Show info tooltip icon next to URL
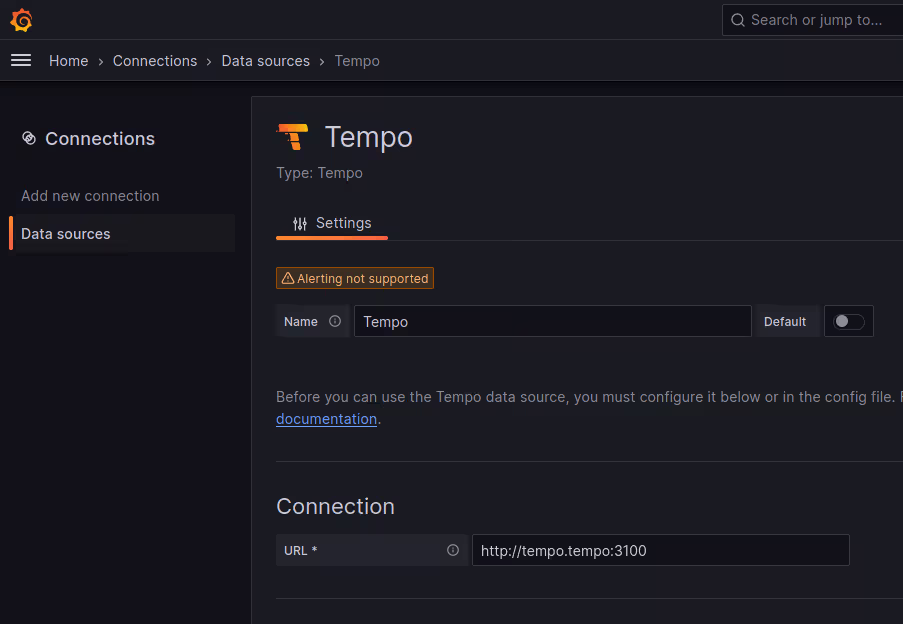Viewport: 903px width, 624px height. (453, 550)
